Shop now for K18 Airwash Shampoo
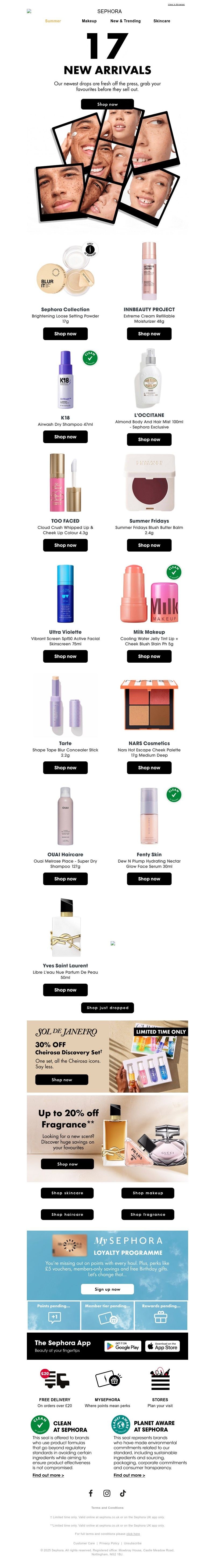The height and width of the screenshot is (1568, 215). 66,437
